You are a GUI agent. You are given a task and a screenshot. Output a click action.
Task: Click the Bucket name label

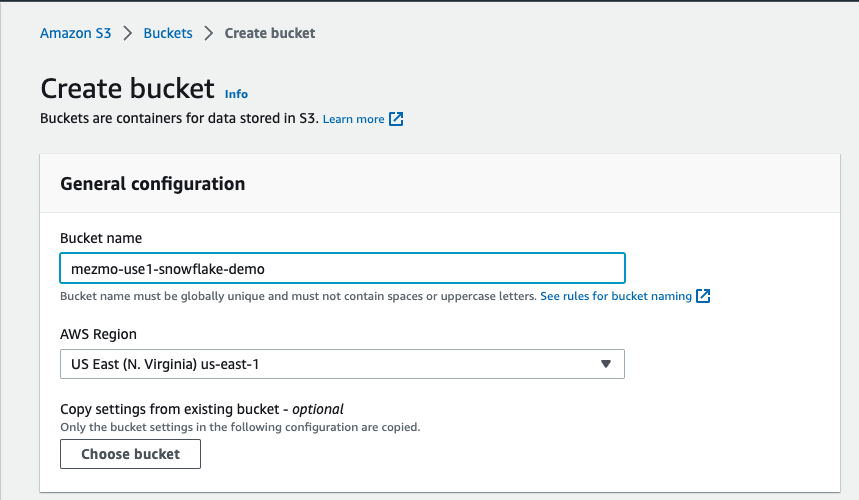pos(101,238)
